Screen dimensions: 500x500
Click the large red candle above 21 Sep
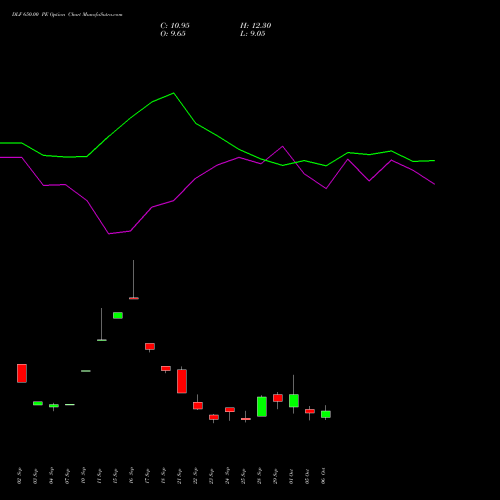182,381
